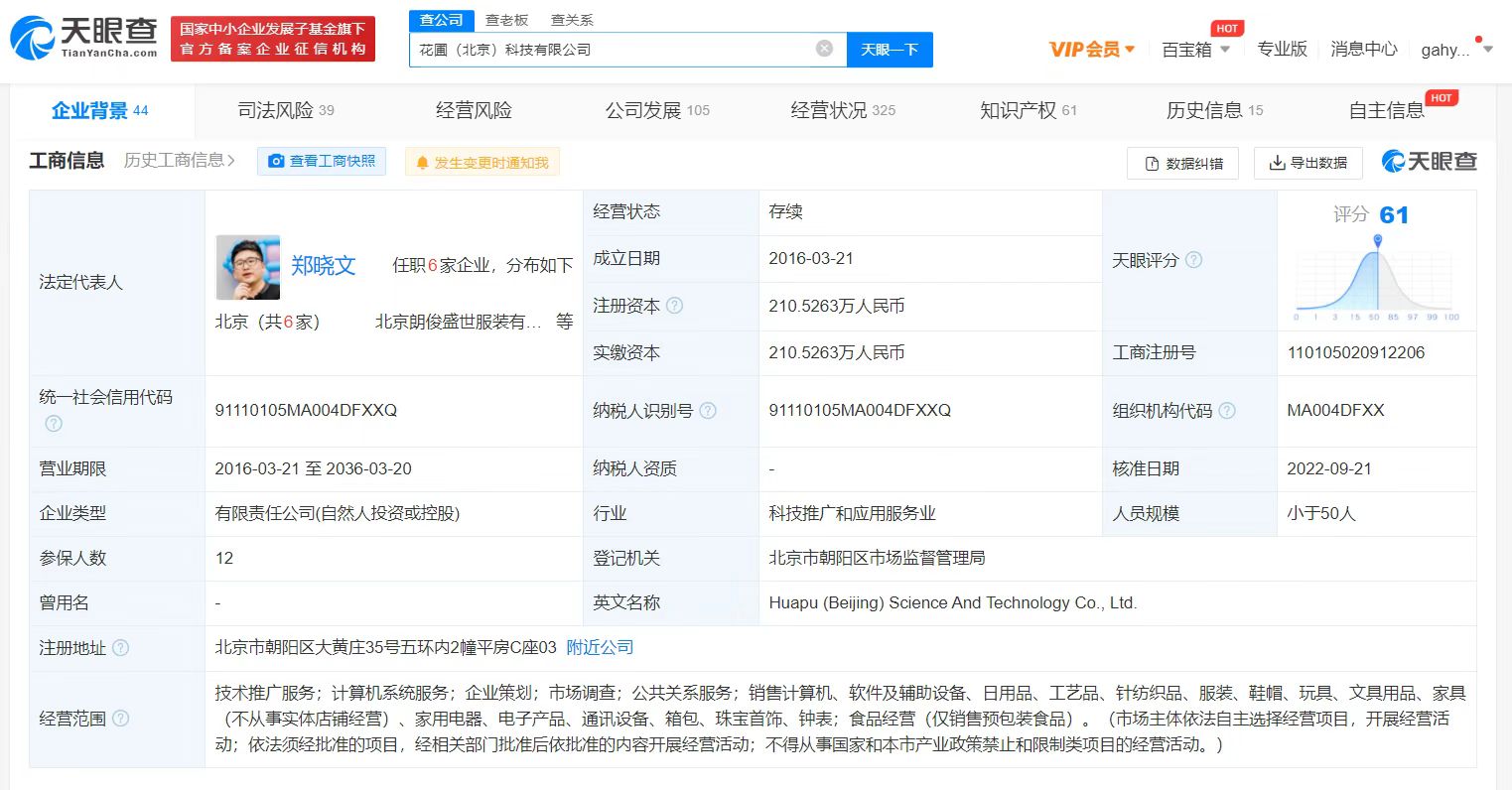Switch to the 经营风险 tab
The height and width of the screenshot is (790, 1512).
[x=474, y=110]
